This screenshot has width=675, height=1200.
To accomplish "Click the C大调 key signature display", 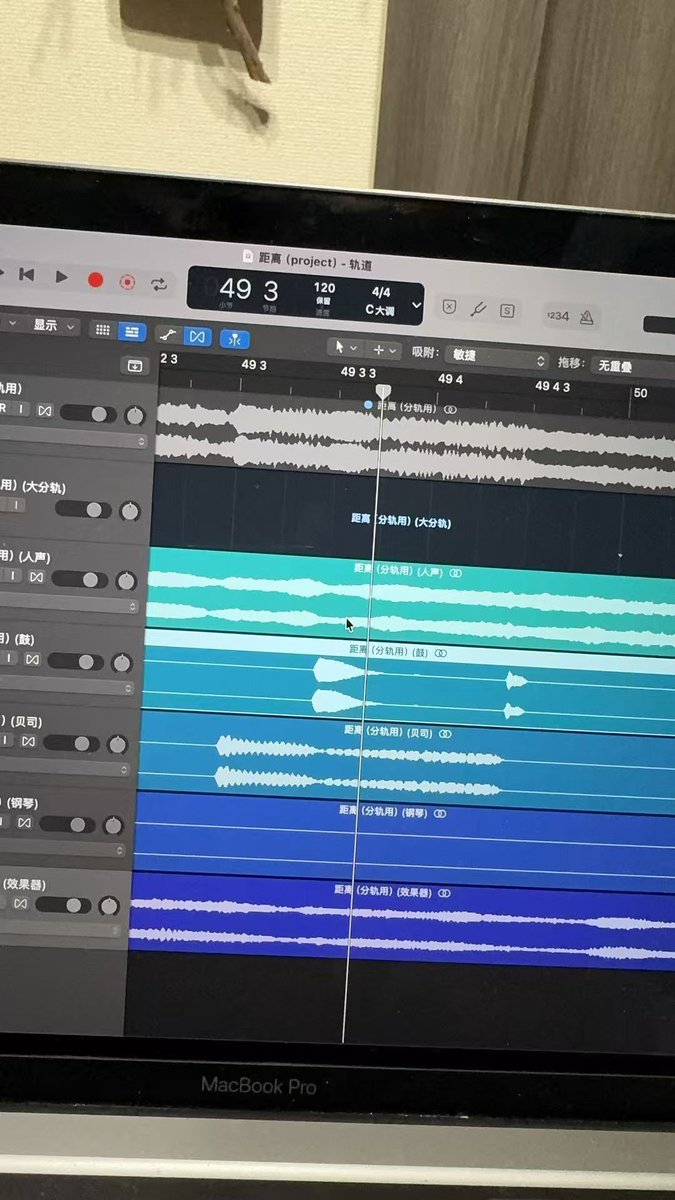I will click(380, 311).
